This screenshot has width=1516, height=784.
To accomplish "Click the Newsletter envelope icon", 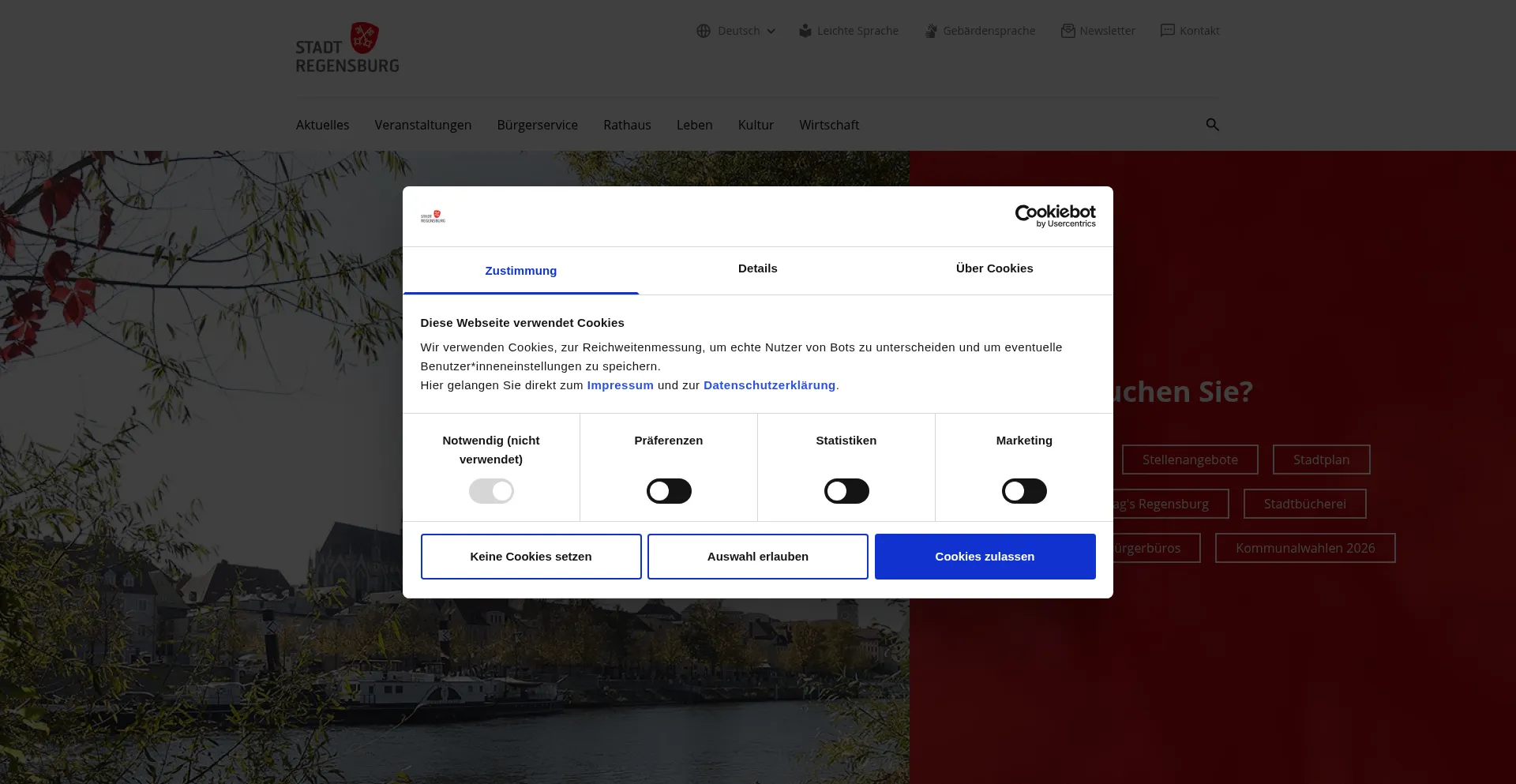I will (x=1068, y=31).
